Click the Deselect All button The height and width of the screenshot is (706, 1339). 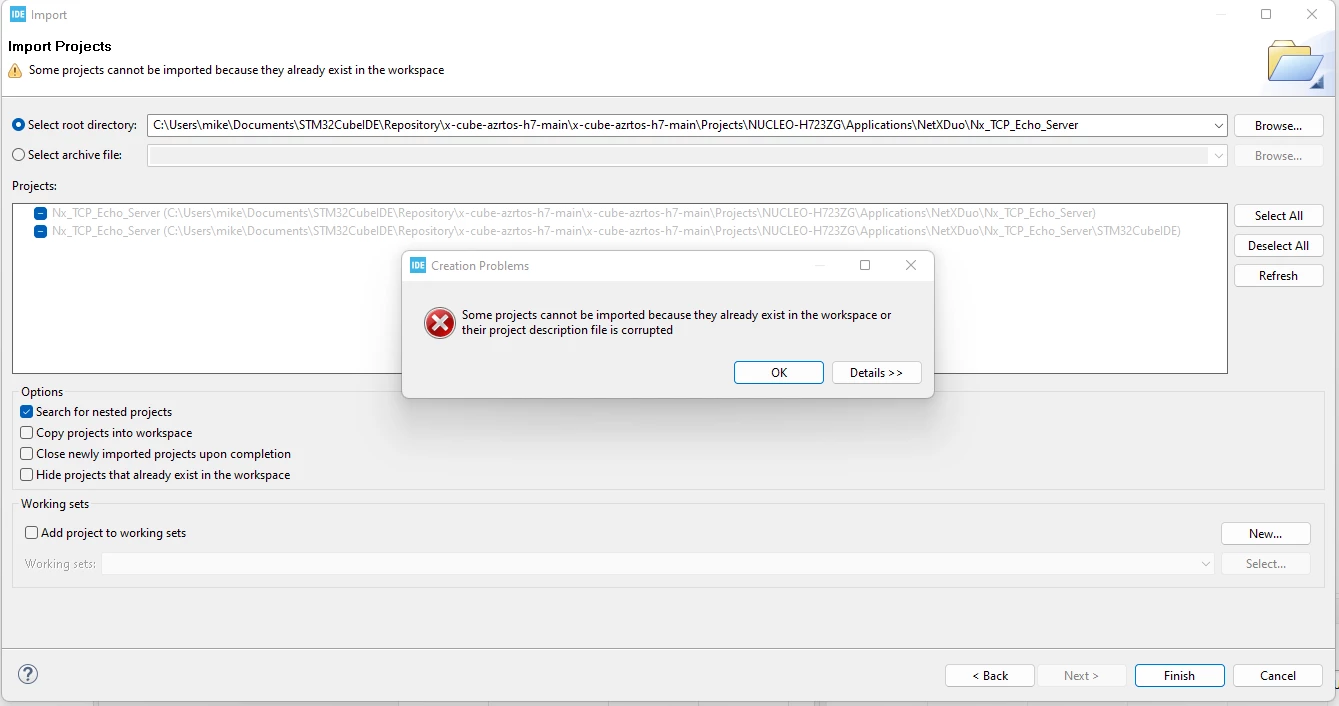pos(1278,246)
